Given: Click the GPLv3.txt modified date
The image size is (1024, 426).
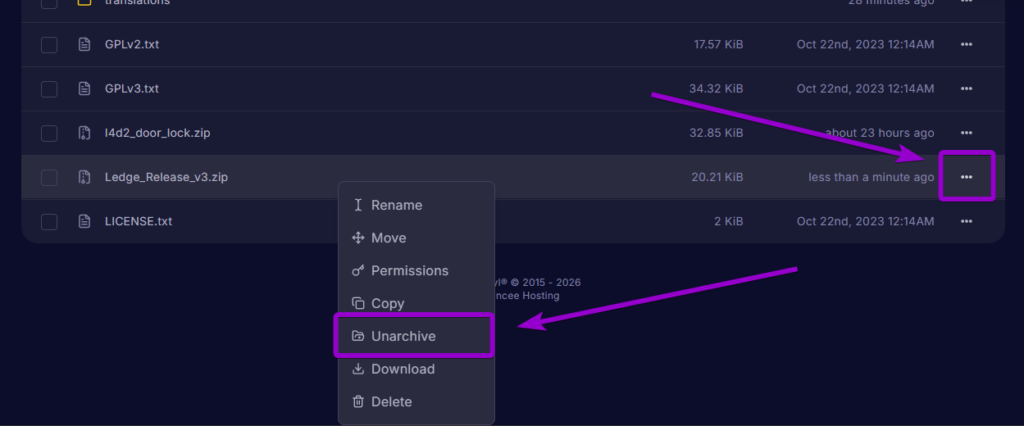Looking at the screenshot, I should 865,89.
